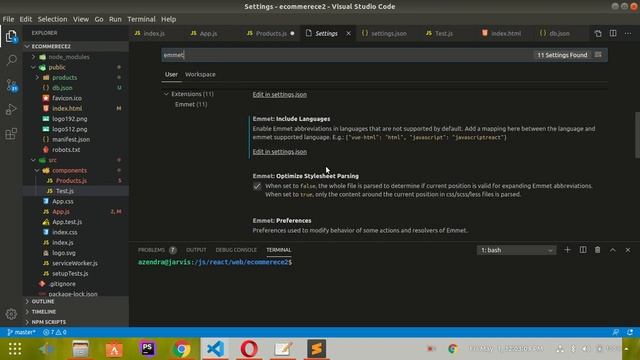This screenshot has height=360, width=640.
Task: Collapse the ECOMMERECE2 root folder
Action: [28, 47]
